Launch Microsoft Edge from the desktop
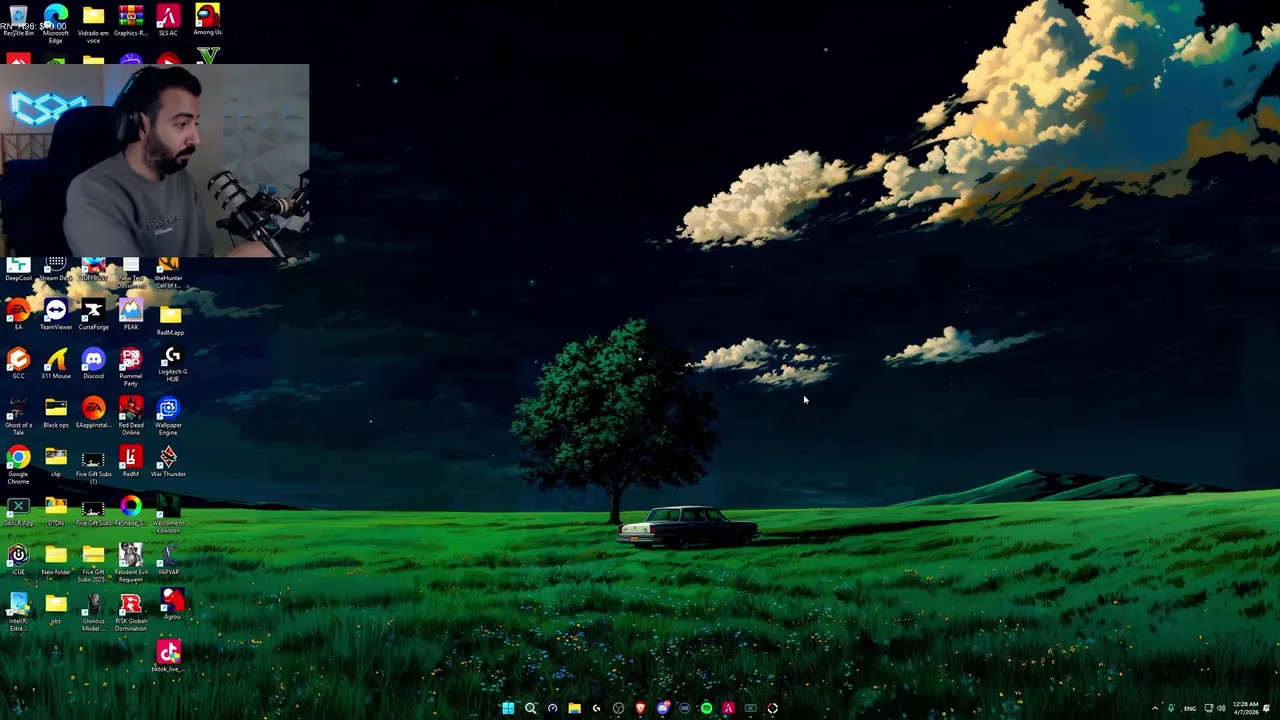 [56, 23]
